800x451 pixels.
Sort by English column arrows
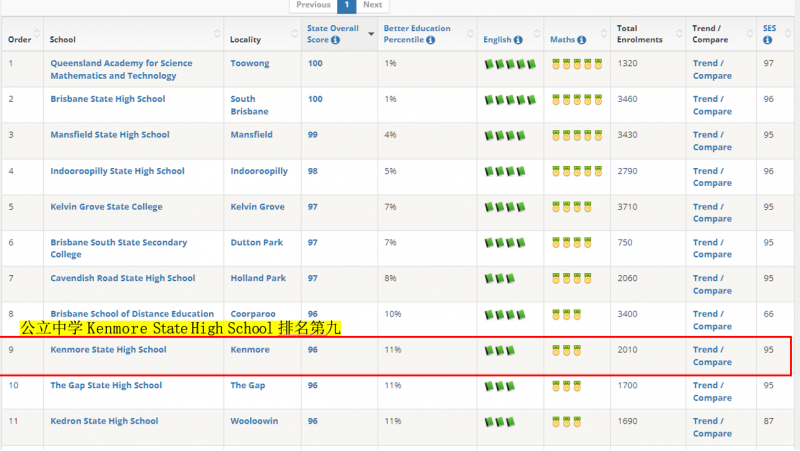point(537,34)
